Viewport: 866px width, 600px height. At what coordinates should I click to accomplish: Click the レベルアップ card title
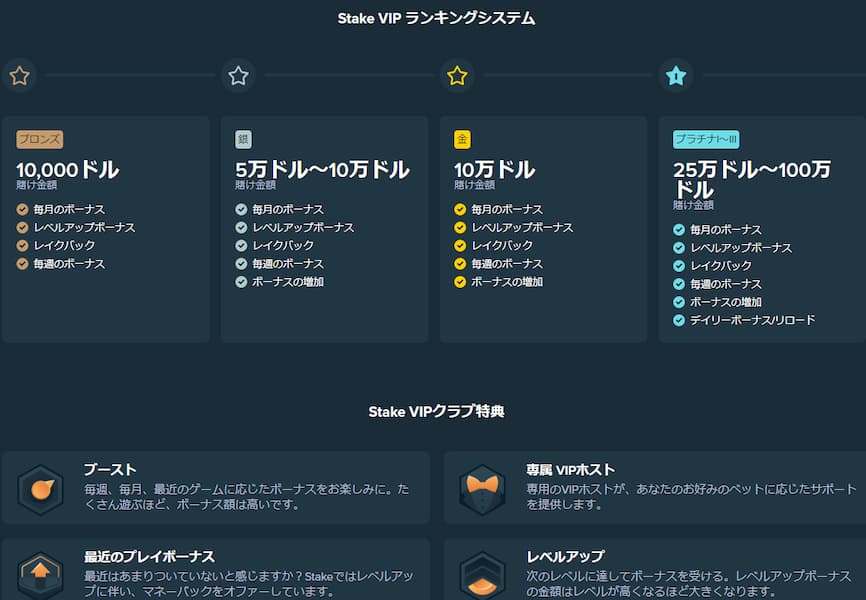566,556
